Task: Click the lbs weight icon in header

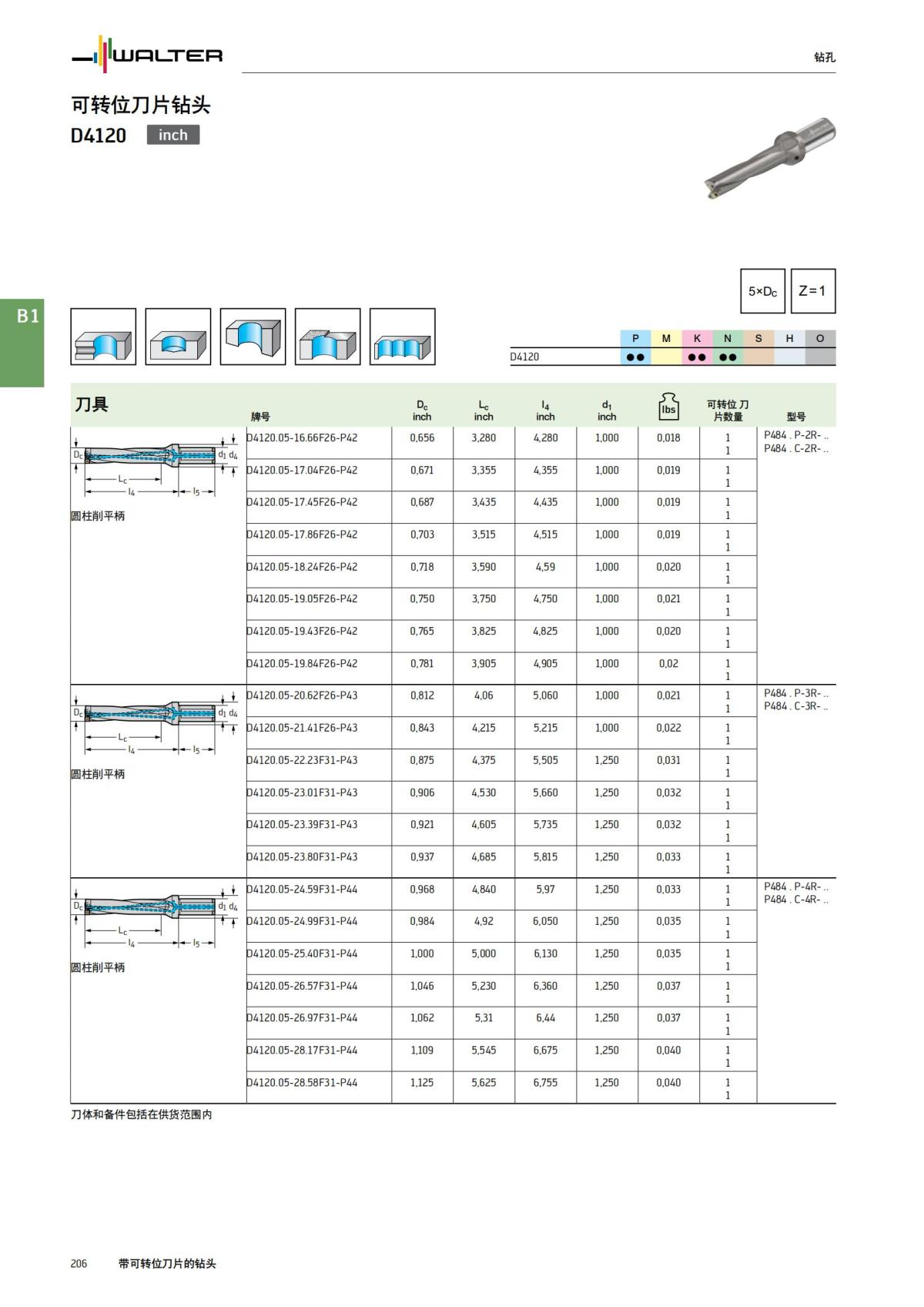Action: pyautogui.click(x=668, y=406)
